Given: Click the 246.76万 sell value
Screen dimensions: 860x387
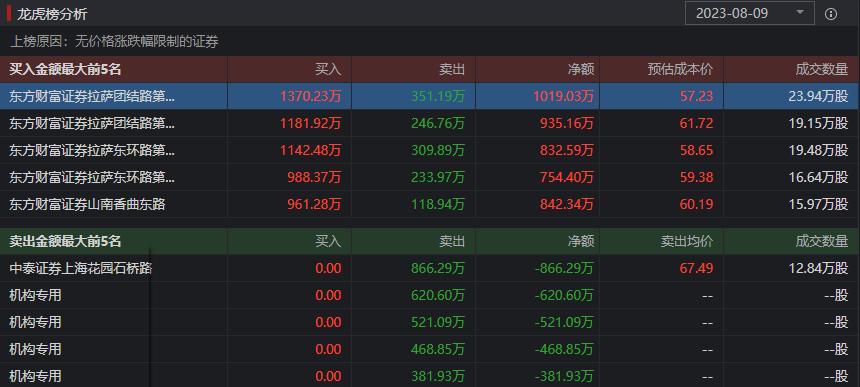Looking at the screenshot, I should (x=438, y=123).
